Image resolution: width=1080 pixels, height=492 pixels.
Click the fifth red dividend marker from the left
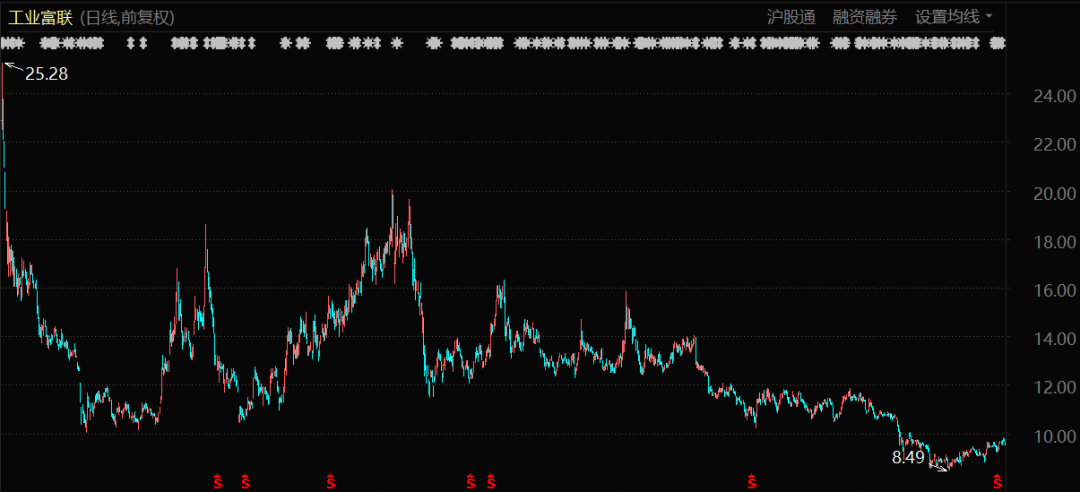click(491, 482)
